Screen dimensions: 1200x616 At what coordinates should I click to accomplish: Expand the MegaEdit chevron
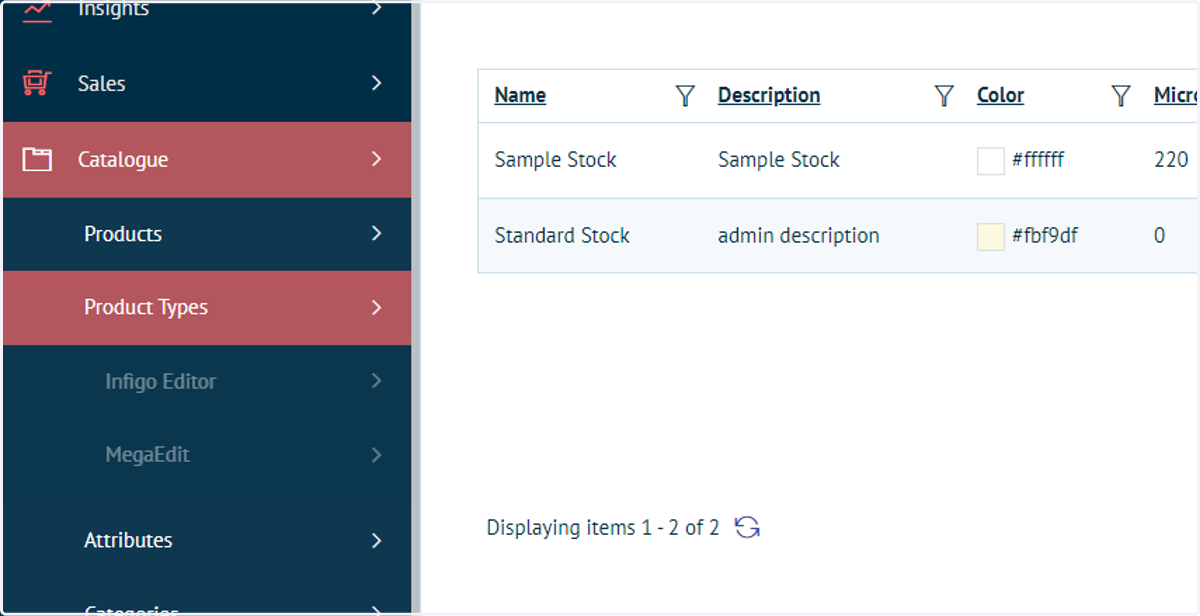[376, 455]
